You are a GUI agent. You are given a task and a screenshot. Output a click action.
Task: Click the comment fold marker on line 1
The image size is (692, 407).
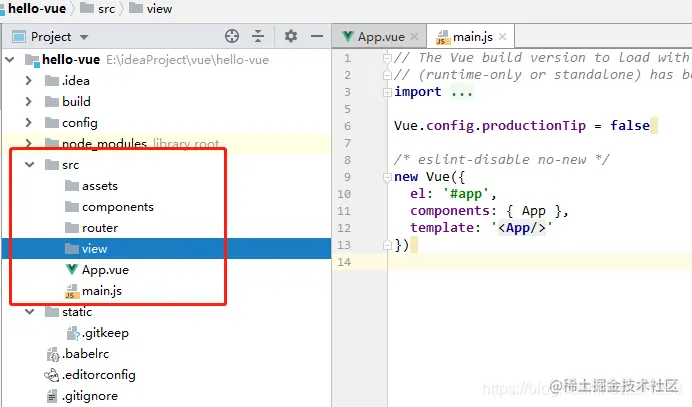pyautogui.click(x=387, y=58)
